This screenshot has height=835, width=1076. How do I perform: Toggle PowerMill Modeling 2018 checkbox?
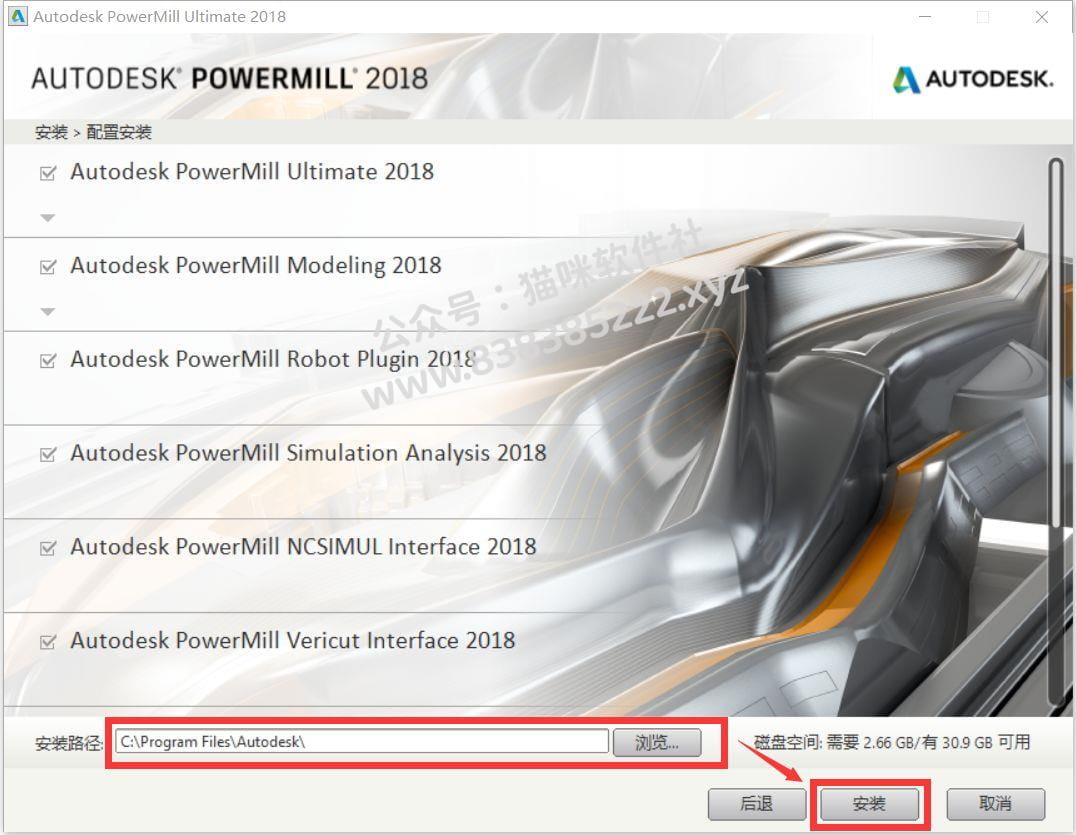pyautogui.click(x=48, y=266)
